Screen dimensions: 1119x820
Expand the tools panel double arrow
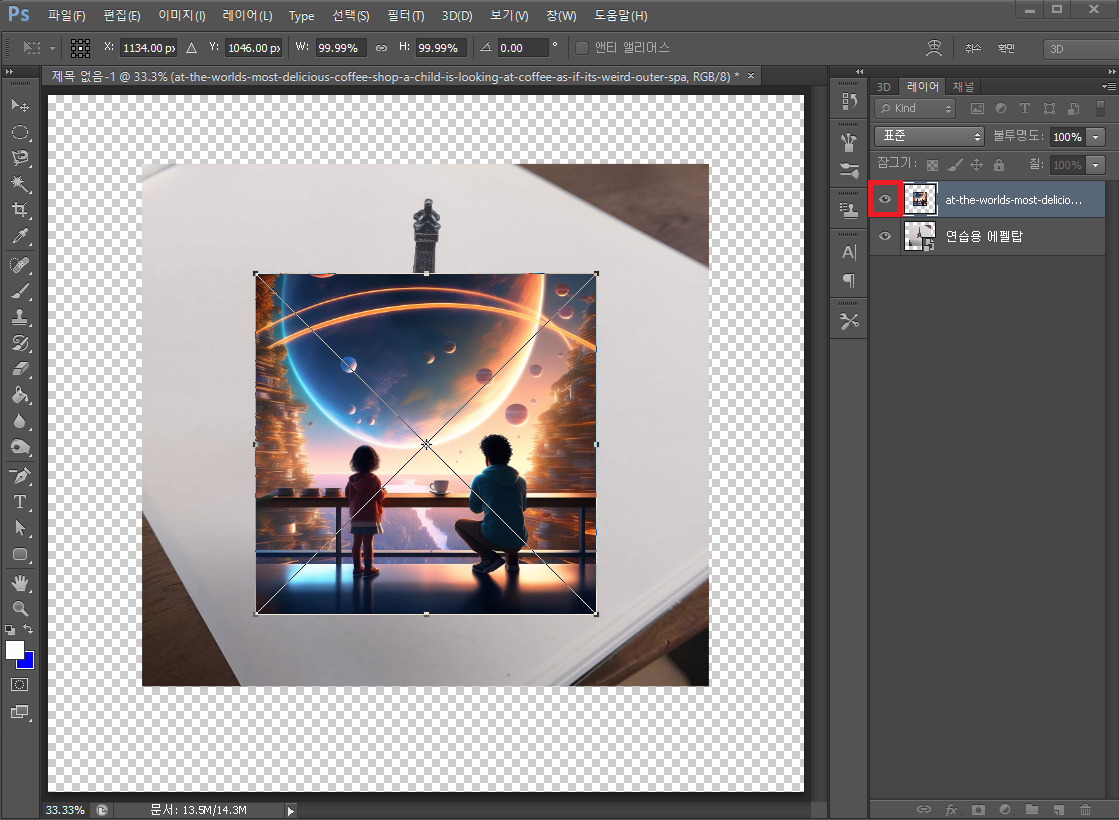[9, 71]
